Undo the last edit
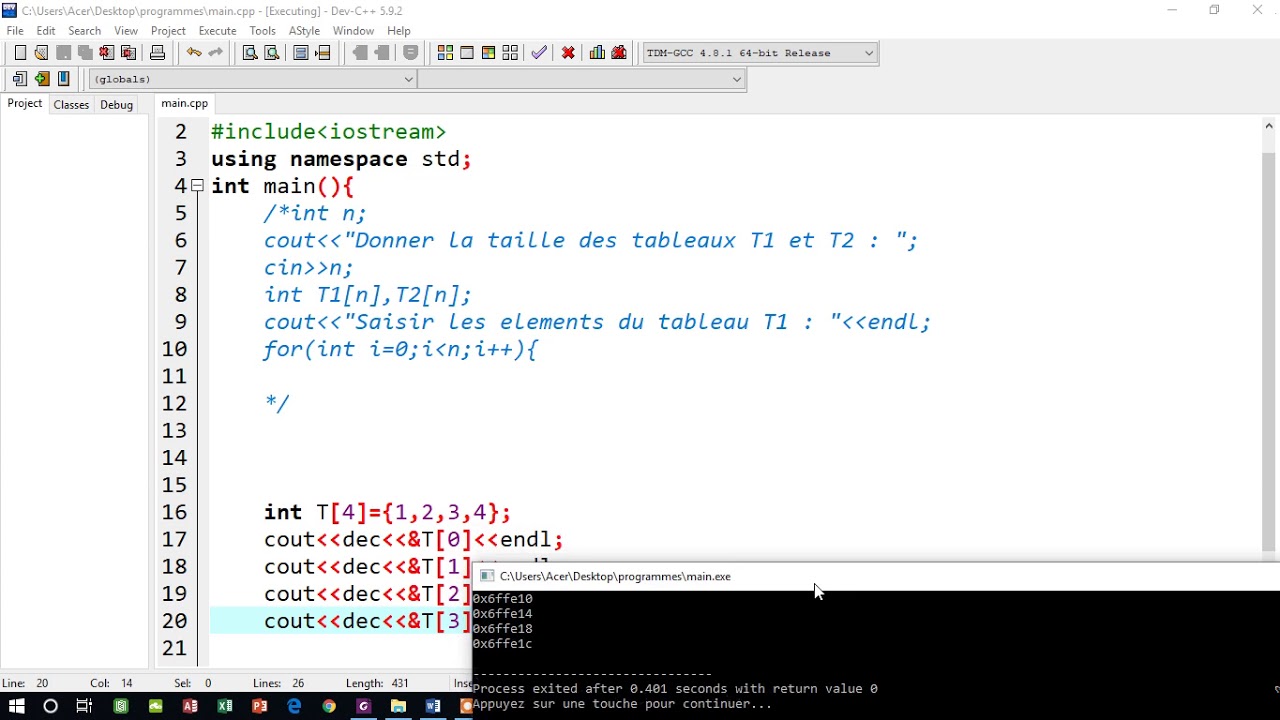The width and height of the screenshot is (1280, 720). point(193,53)
